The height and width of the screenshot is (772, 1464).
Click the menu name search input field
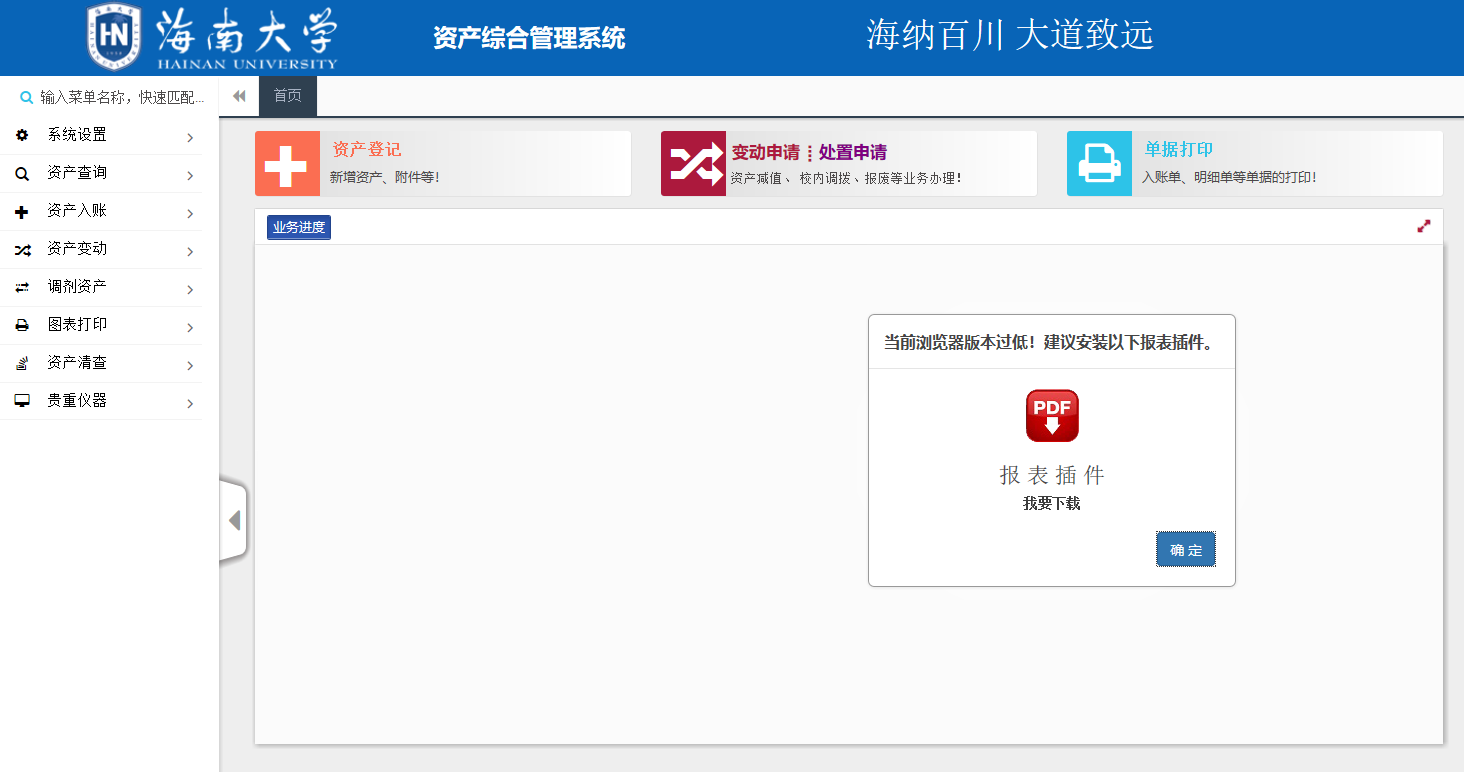coord(122,97)
